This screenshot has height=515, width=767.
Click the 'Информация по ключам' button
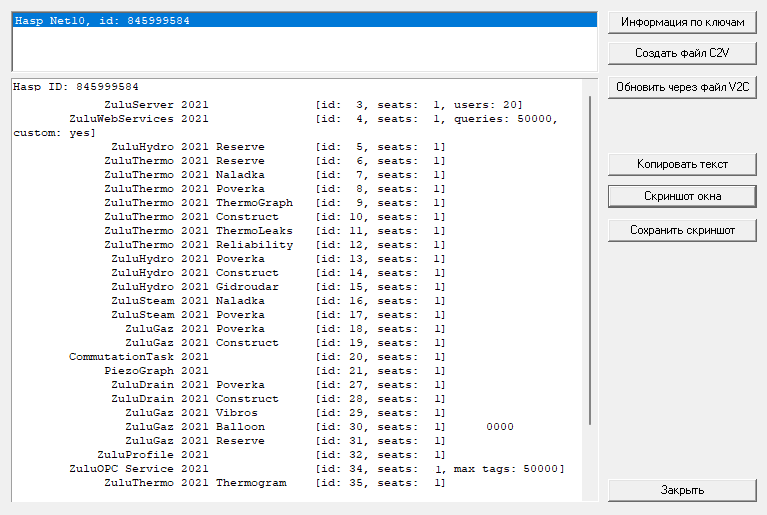click(682, 22)
